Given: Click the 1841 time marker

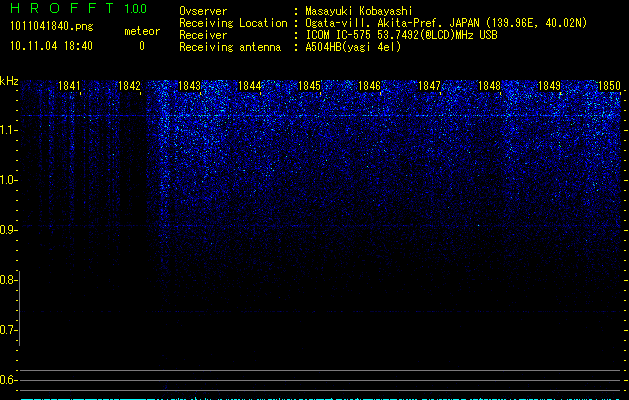Looking at the screenshot, I should [69, 86].
